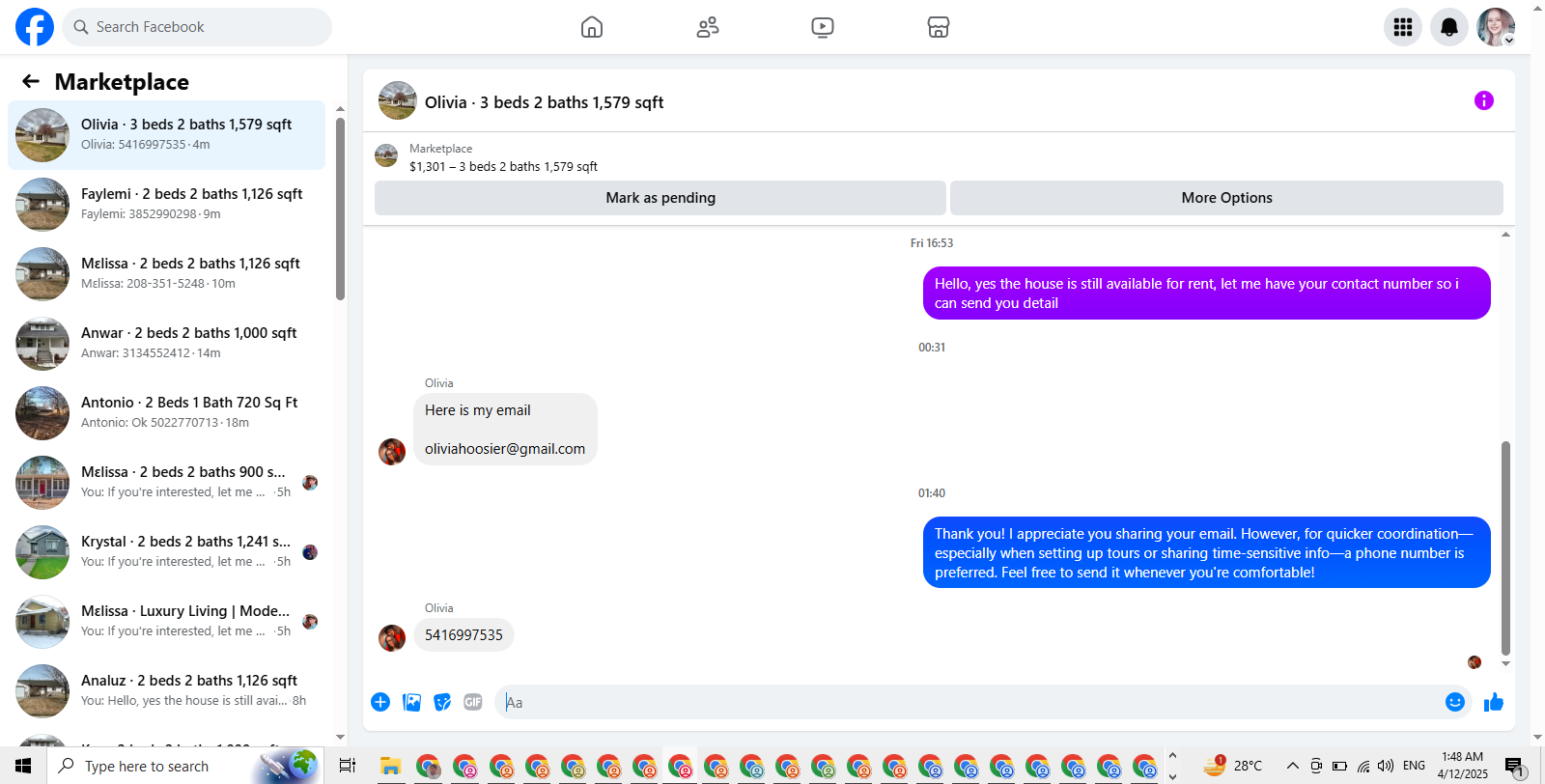Click the 5416997535 message bubble
Image resolution: width=1545 pixels, height=784 pixels.
(463, 635)
